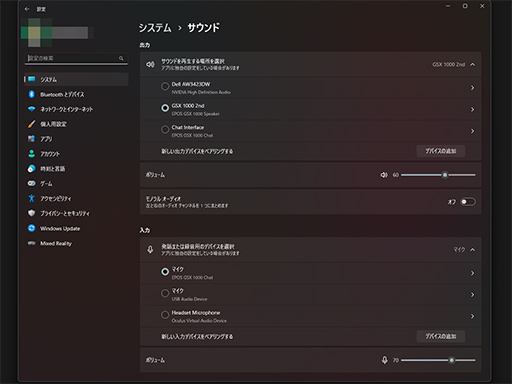This screenshot has width=512, height=384.
Task: Mute output using the speaker volume icon
Action: coord(384,175)
